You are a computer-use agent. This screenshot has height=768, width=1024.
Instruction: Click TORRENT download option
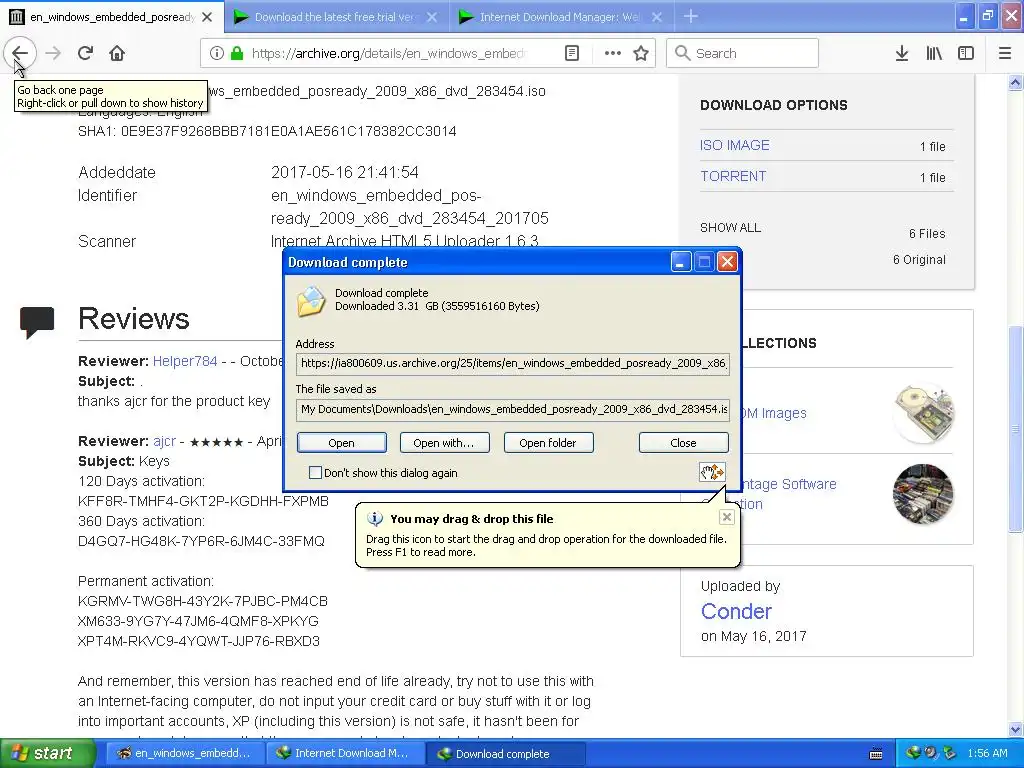coord(733,176)
